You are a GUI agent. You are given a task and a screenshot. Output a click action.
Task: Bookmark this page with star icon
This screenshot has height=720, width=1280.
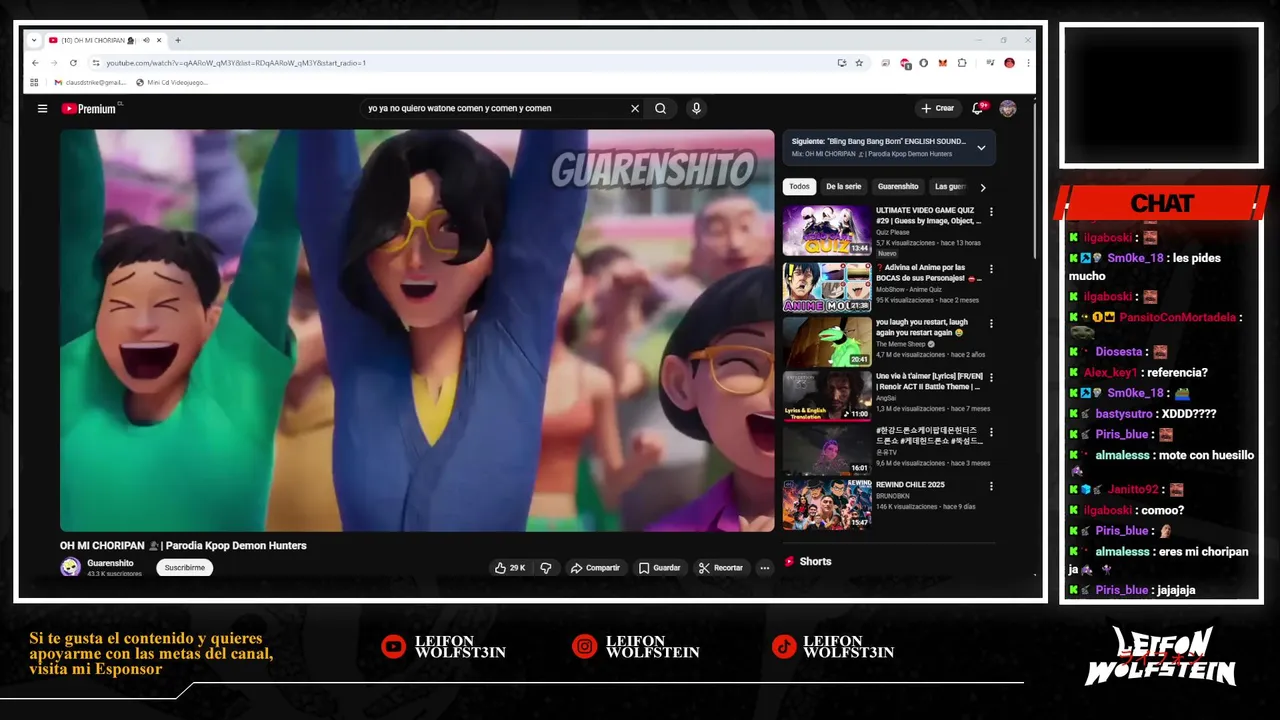click(x=858, y=63)
